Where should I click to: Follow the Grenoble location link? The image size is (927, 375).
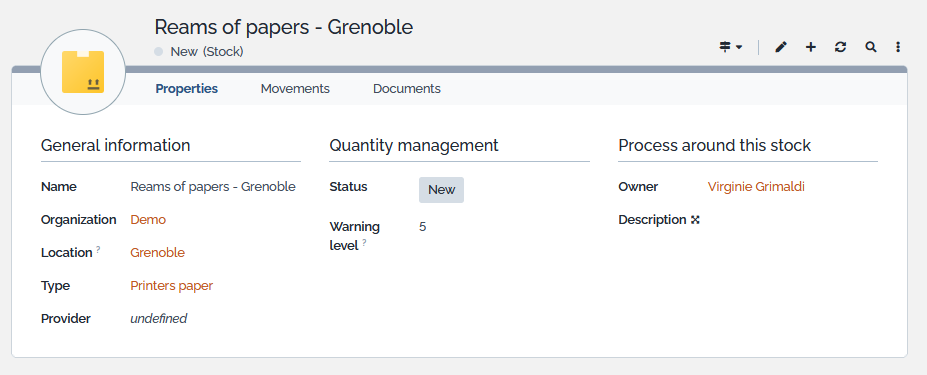point(157,253)
